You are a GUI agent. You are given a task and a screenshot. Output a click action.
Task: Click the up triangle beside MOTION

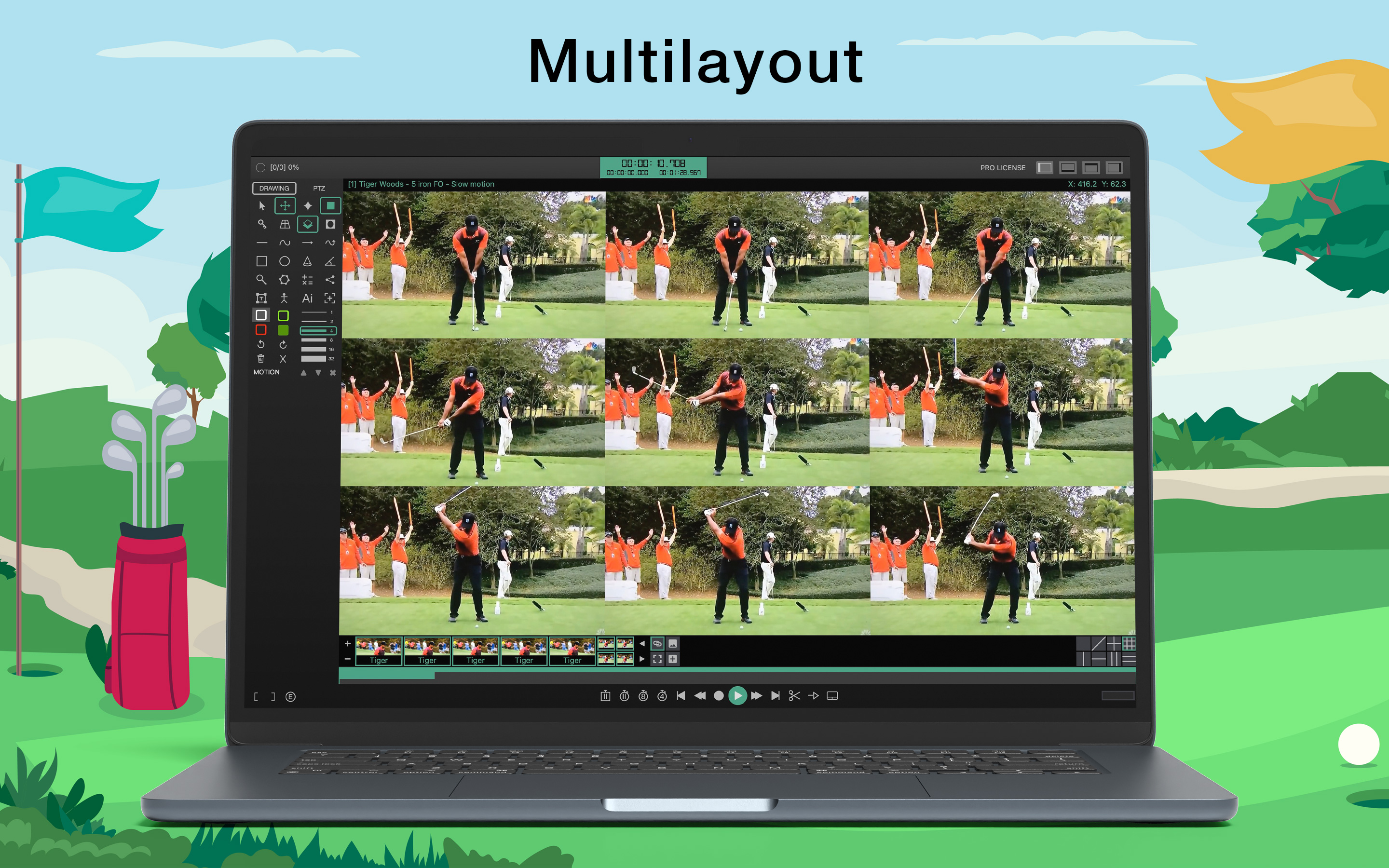(x=304, y=373)
